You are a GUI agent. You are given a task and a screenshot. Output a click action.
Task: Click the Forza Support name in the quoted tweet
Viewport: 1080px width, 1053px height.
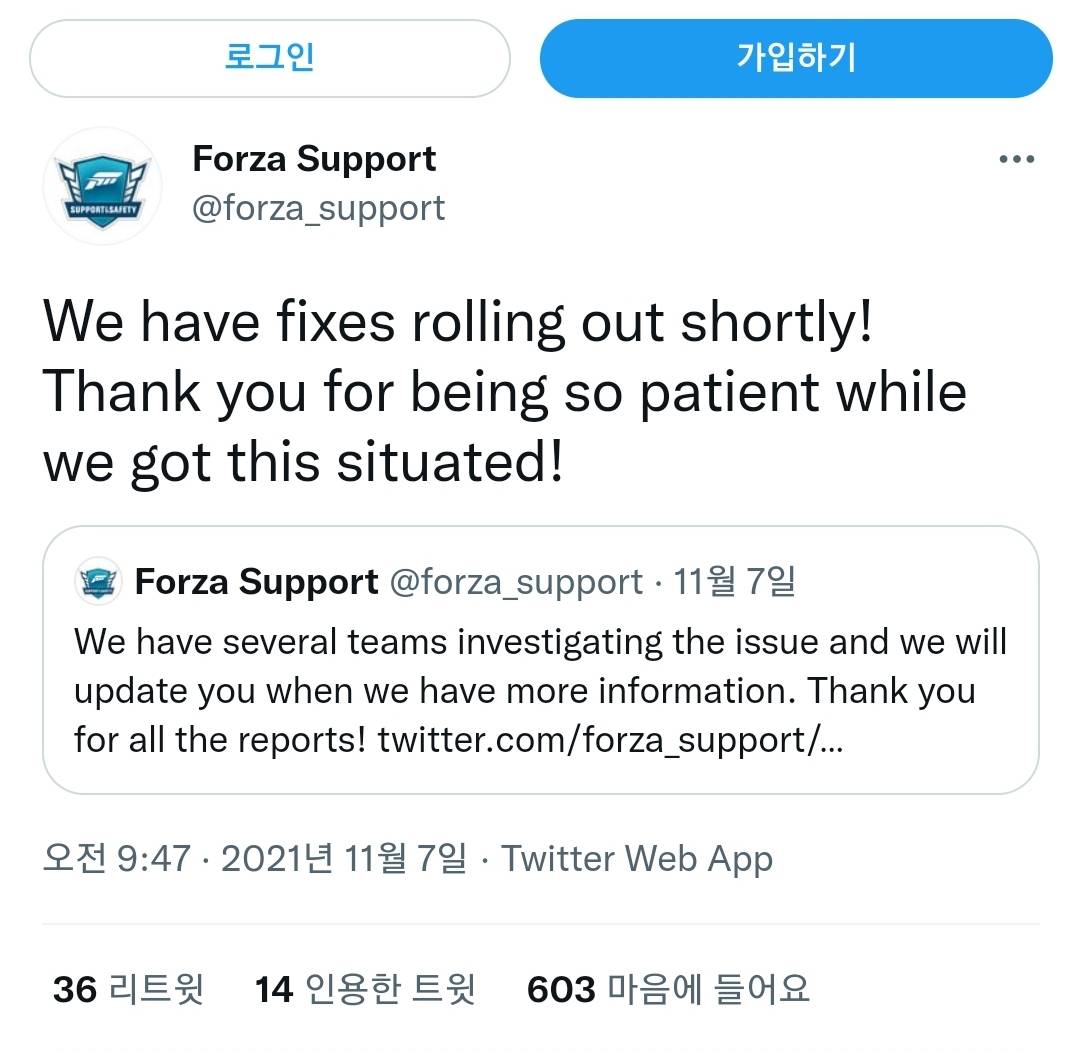pyautogui.click(x=256, y=582)
